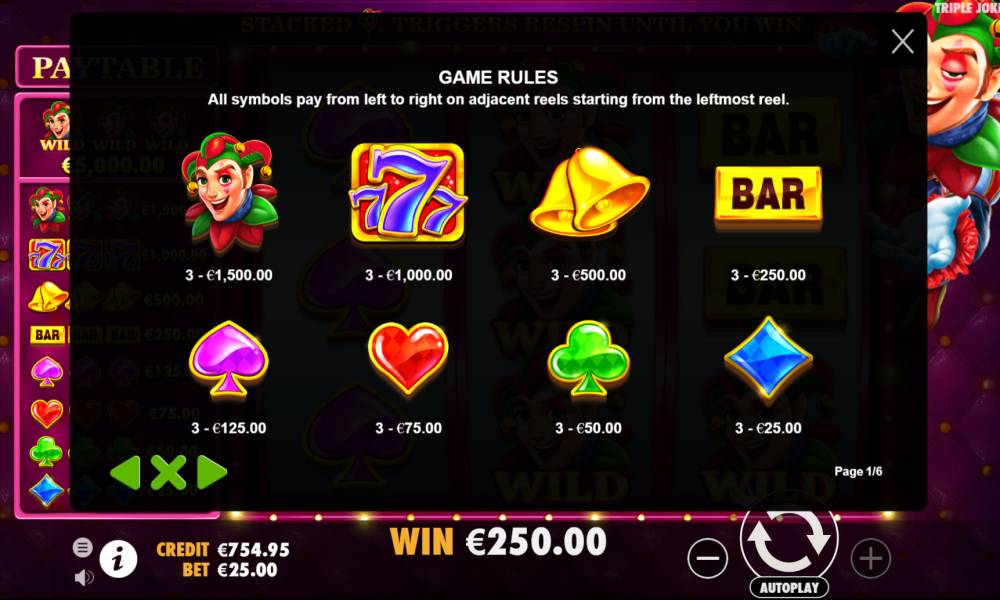This screenshot has height=600, width=1000.
Task: Click the red heart symbol
Action: pyautogui.click(x=408, y=358)
